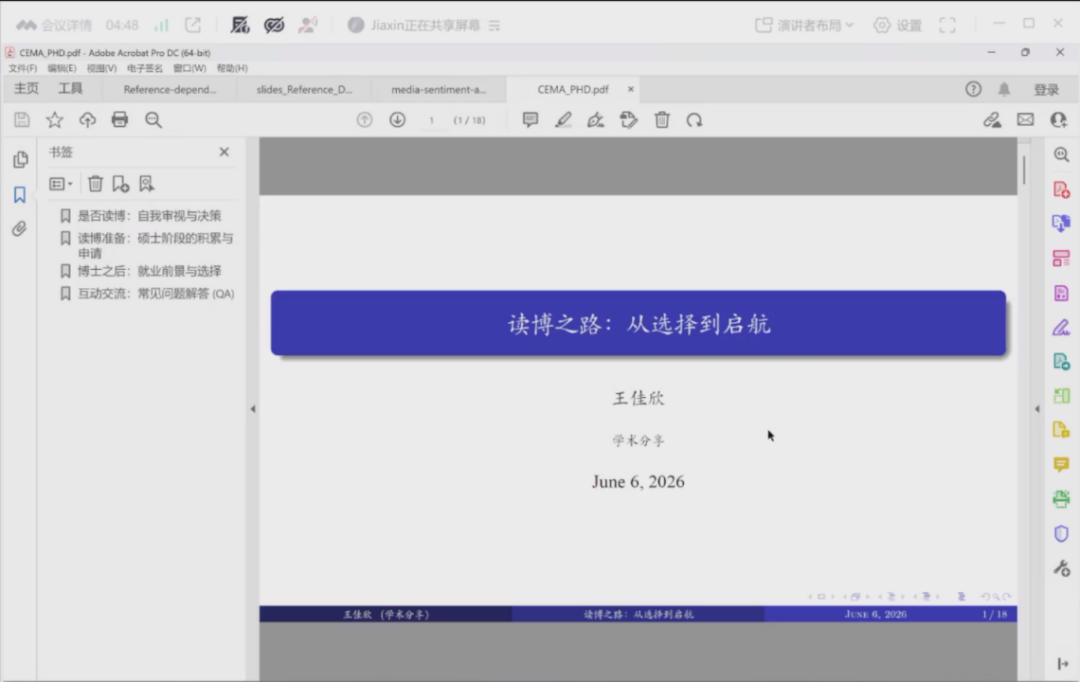Expand the right pane at bottom arrow
1080x682 pixels.
[x=1063, y=664]
